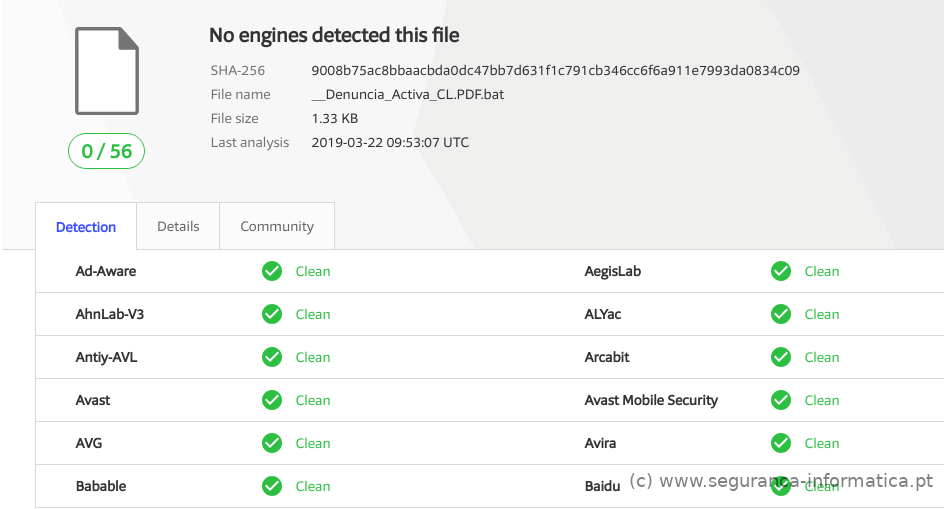The image size is (944, 509).
Task: Click green checkmark icon for AegisLab
Action: [x=781, y=271]
